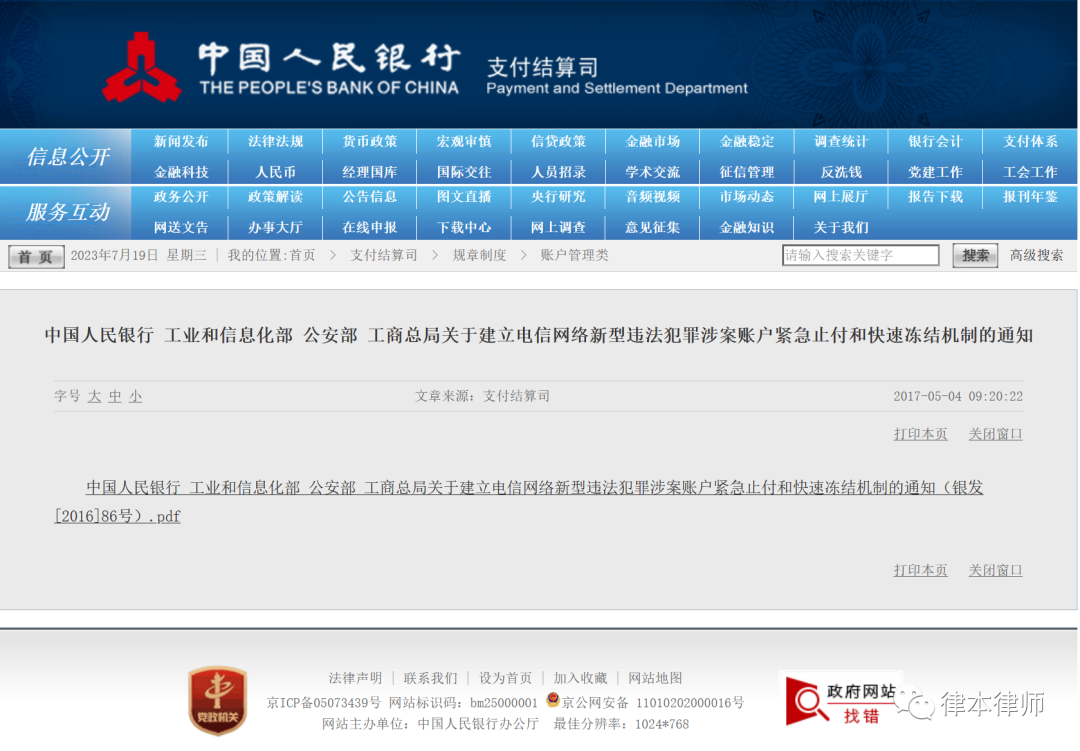Image resolution: width=1080 pixels, height=751 pixels.
Task: Open 高级搜索 advanced search
Action: point(1034,255)
